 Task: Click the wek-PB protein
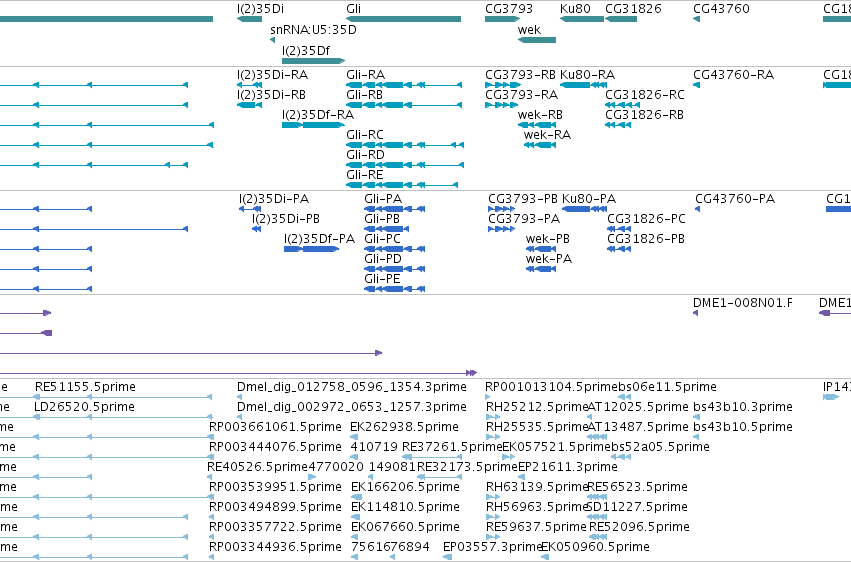pyautogui.click(x=541, y=249)
